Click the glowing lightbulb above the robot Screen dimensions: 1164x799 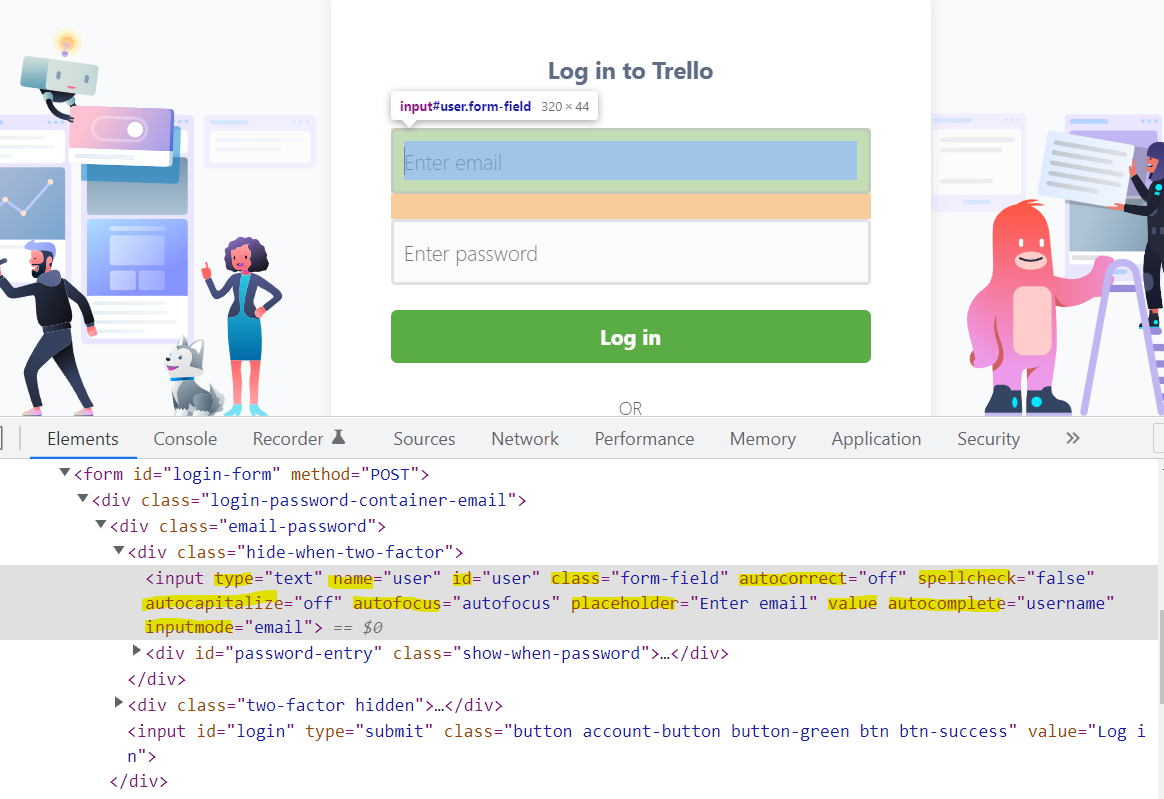pyautogui.click(x=67, y=44)
